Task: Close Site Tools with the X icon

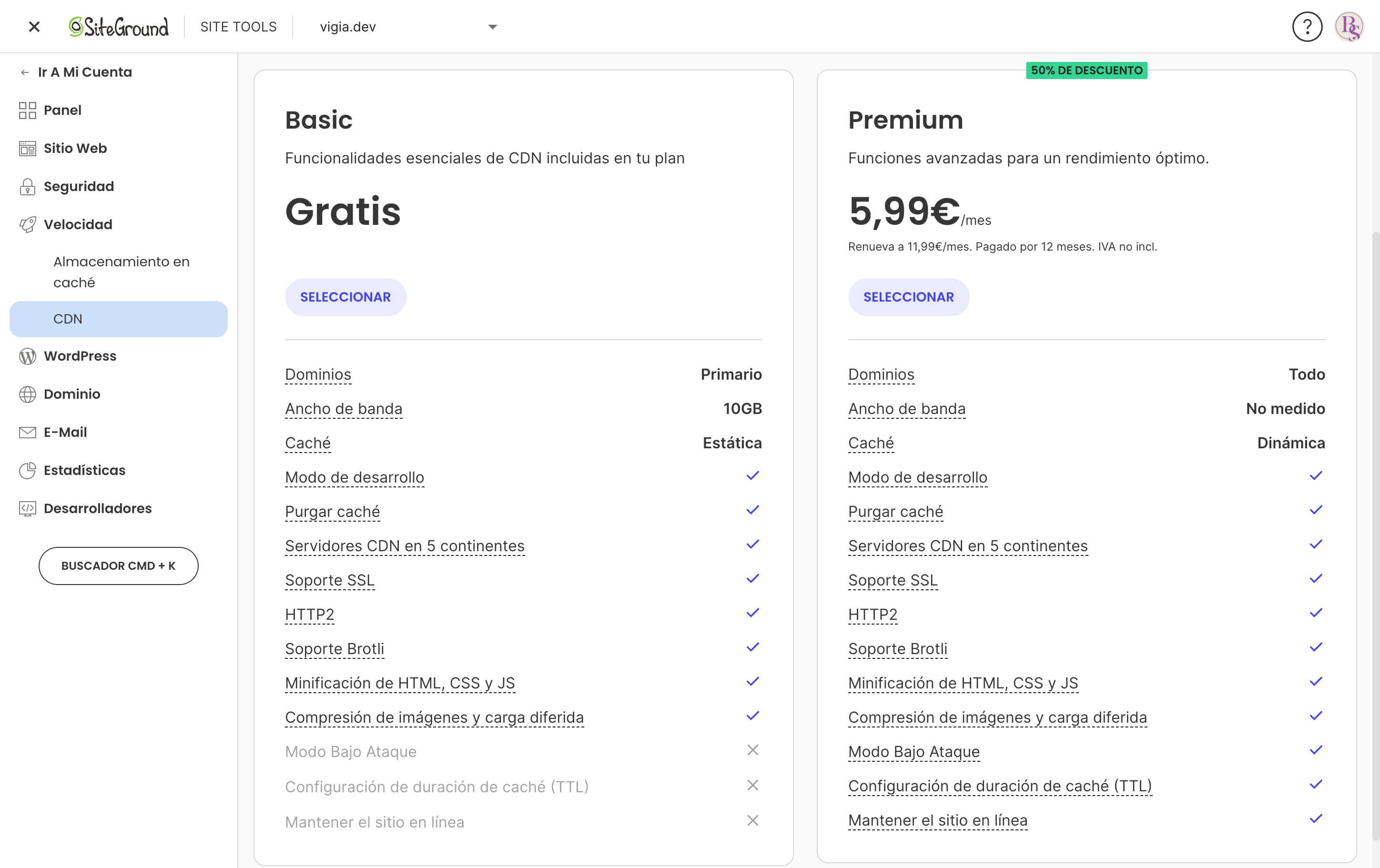Action: pos(34,26)
